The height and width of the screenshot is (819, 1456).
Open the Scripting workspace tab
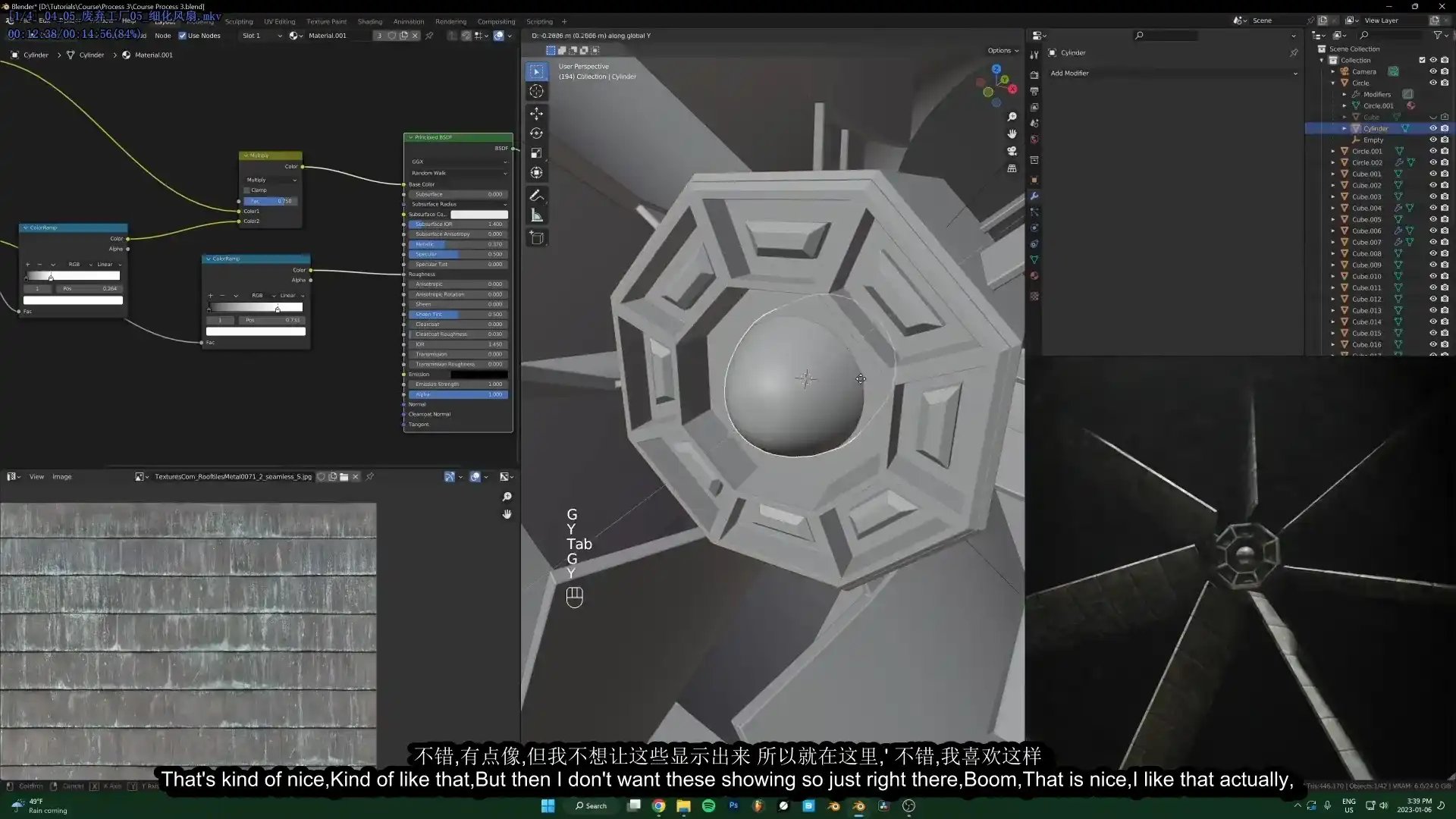coord(541,21)
